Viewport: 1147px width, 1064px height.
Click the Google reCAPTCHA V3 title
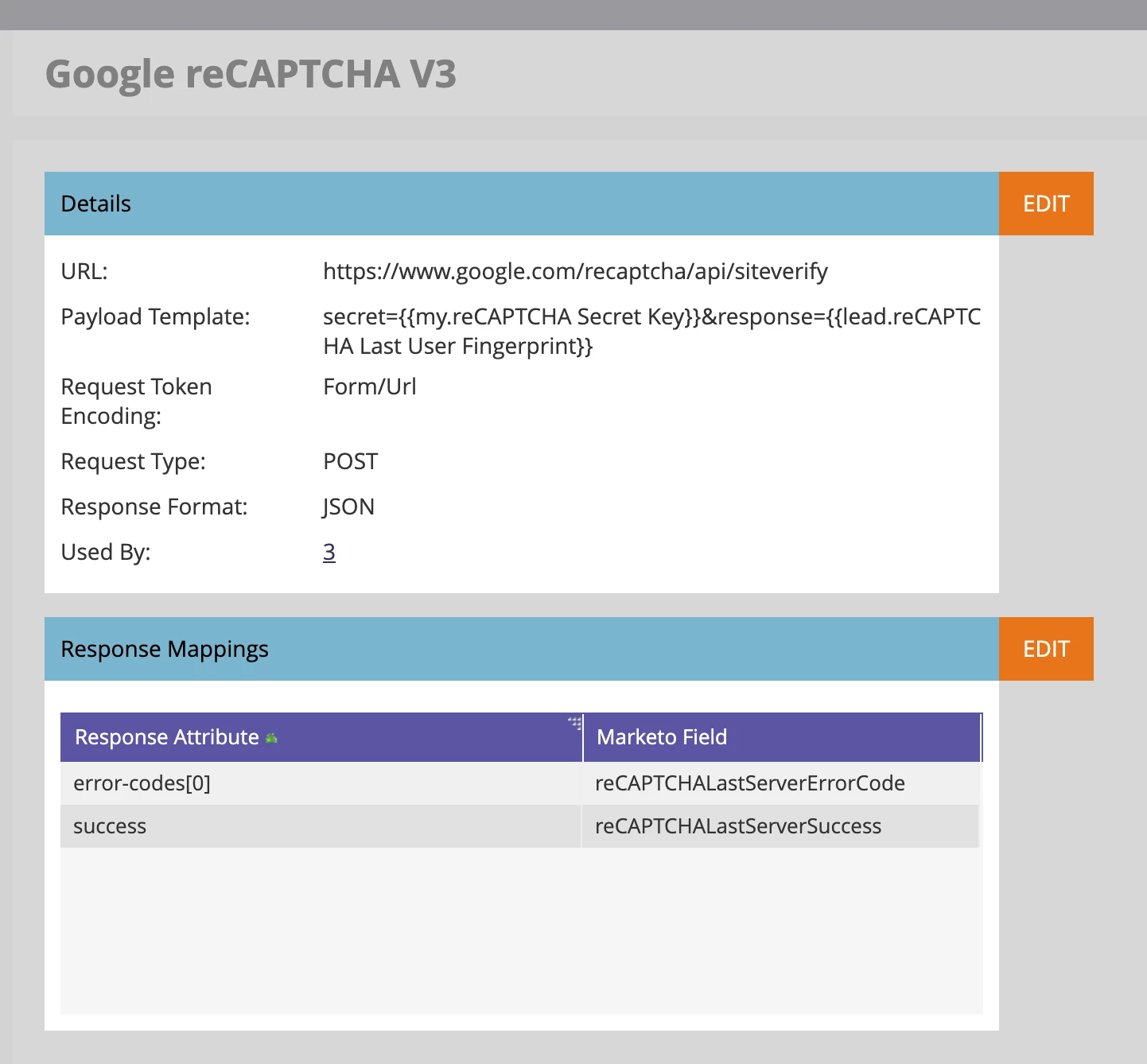tap(251, 75)
